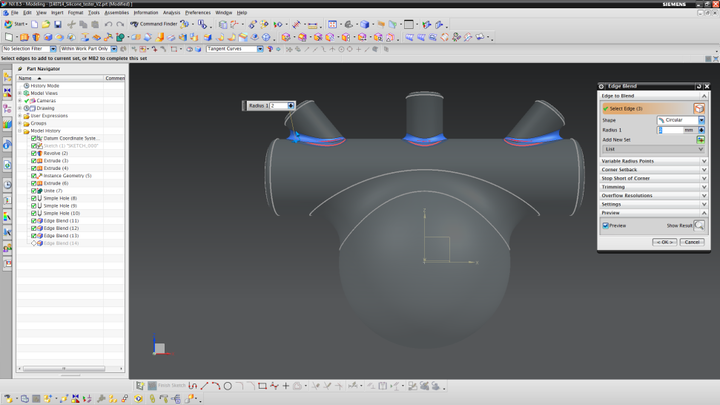Click the Name column header
The image size is (720, 405).
[60, 78]
